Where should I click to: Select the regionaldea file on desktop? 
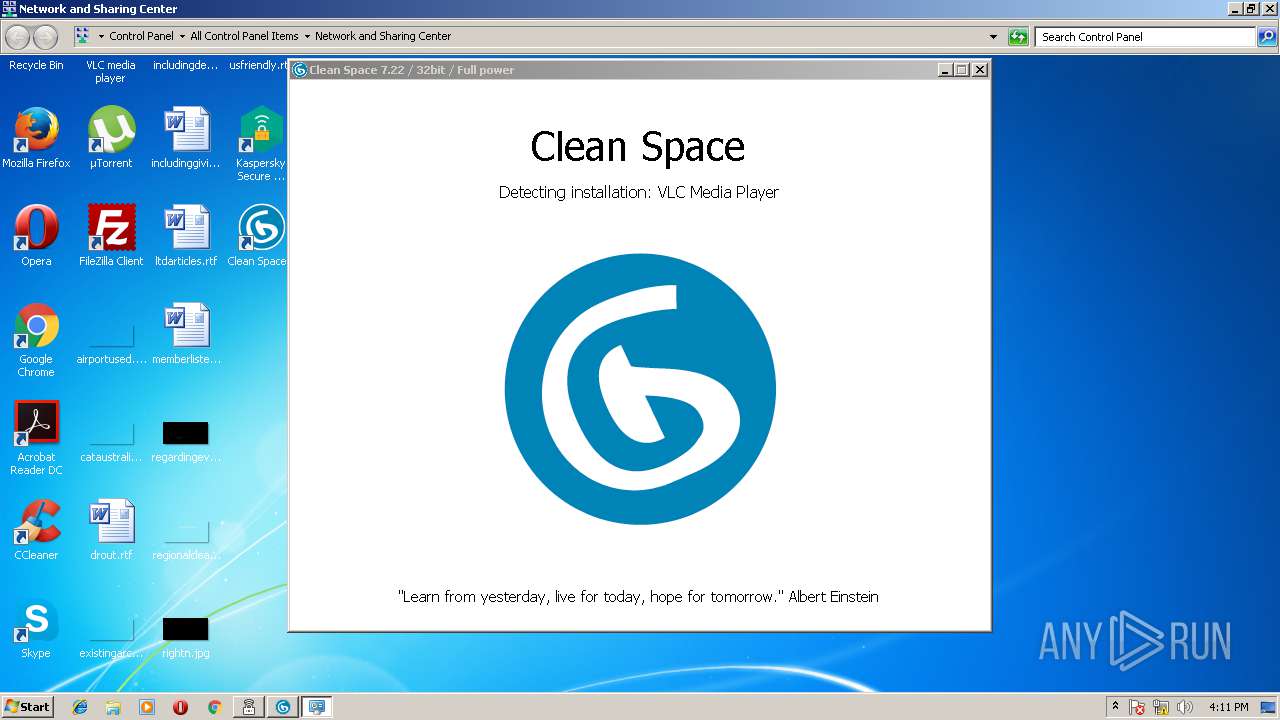186,539
